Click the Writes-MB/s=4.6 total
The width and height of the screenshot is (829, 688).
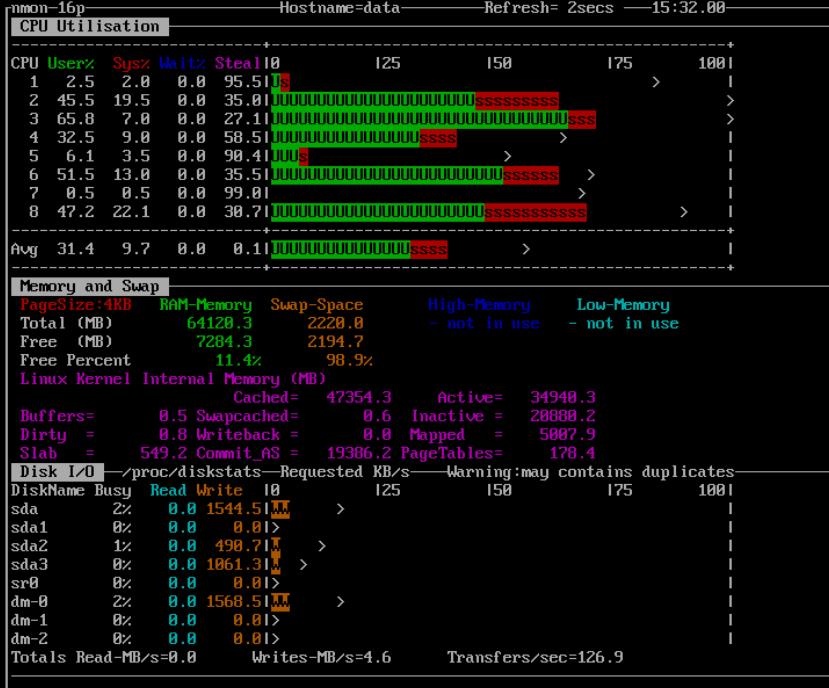[321, 658]
